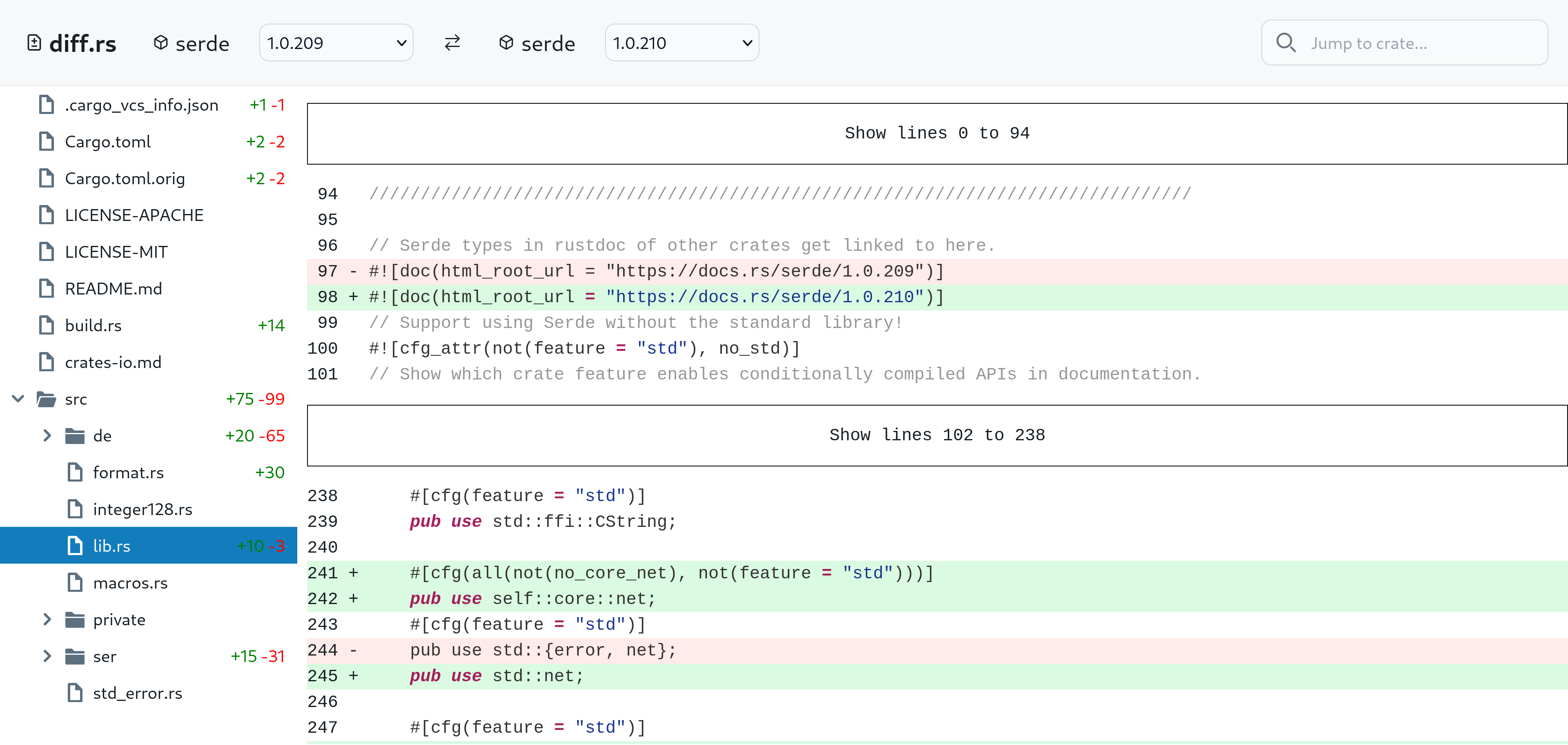
Task: Click the diff.rs logo icon
Action: [x=35, y=43]
